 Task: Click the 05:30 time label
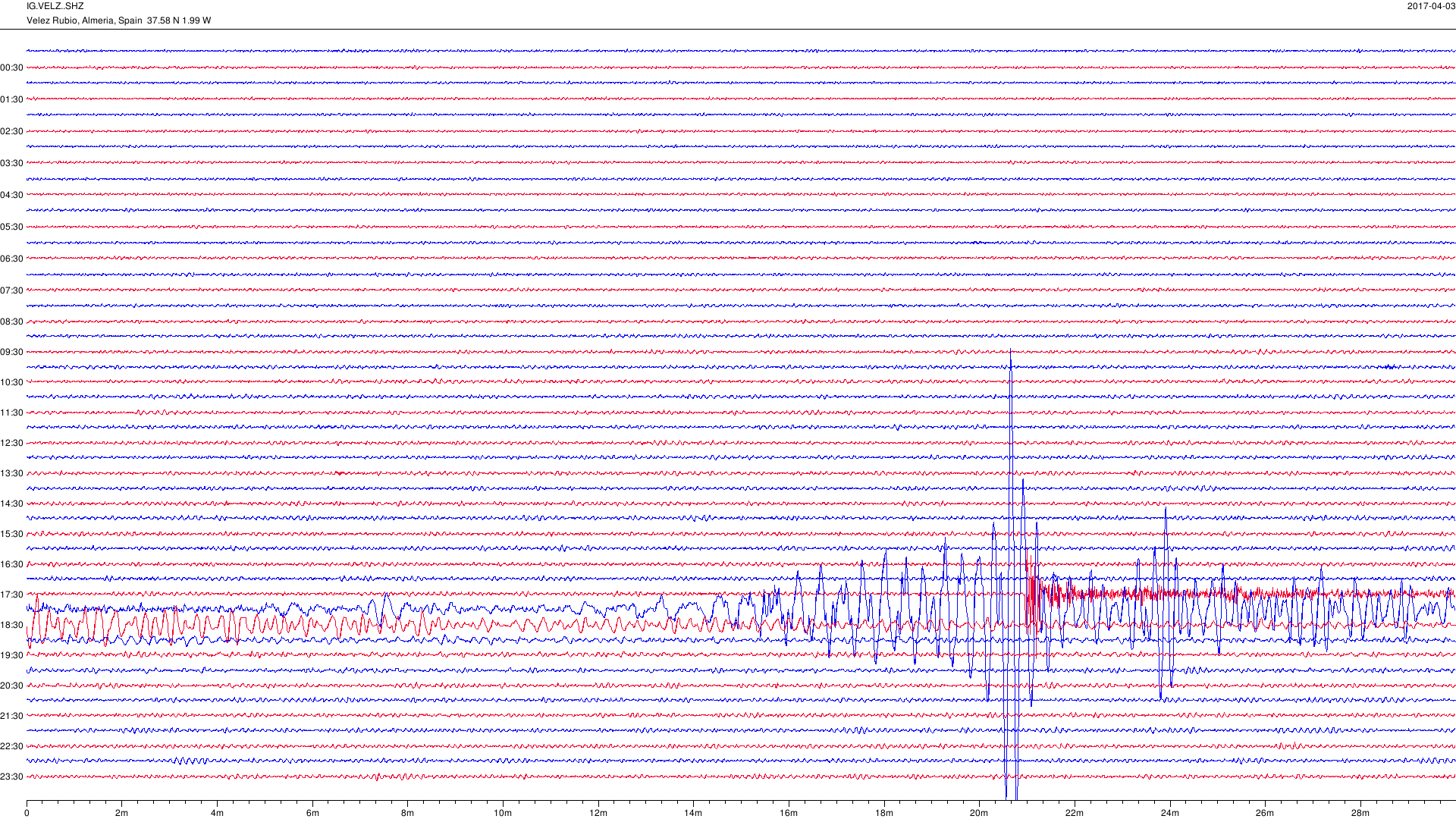tap(12, 227)
